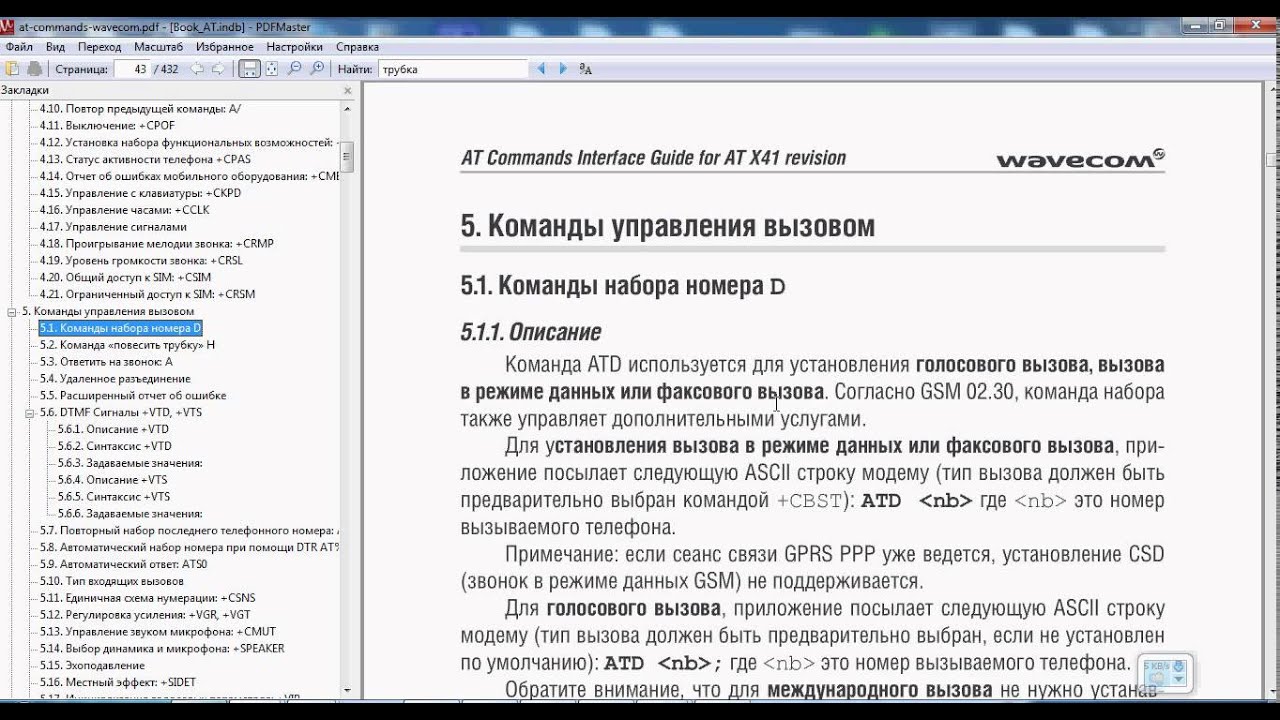This screenshot has width=1280, height=720.
Task: Find previous match blue left arrow
Action: [541, 69]
